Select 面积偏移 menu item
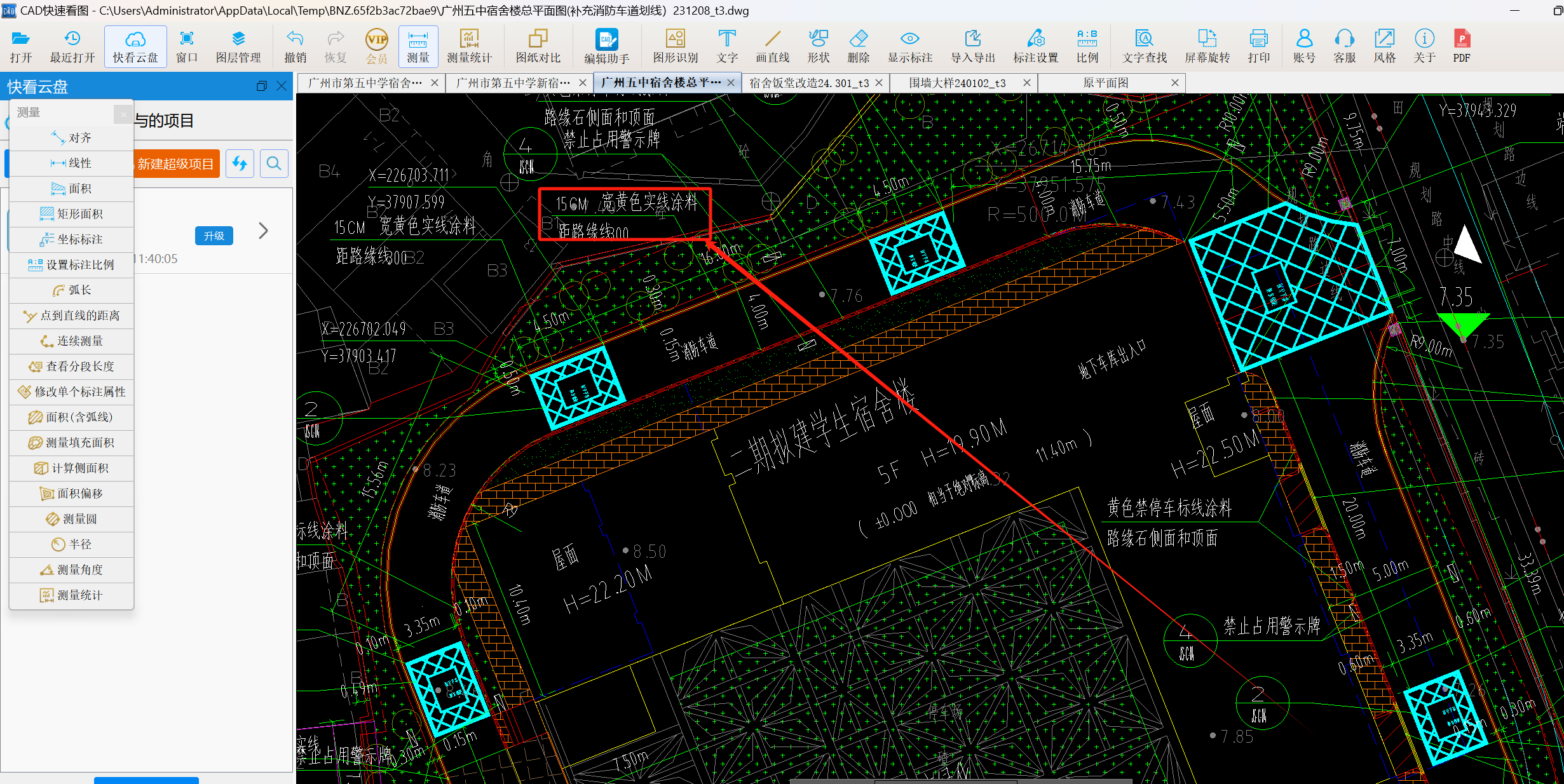 (72, 494)
